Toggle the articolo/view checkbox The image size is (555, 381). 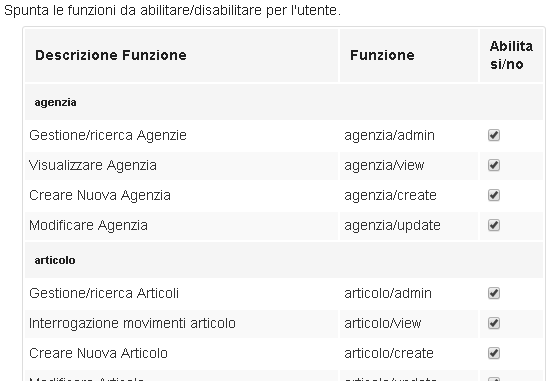[494, 323]
